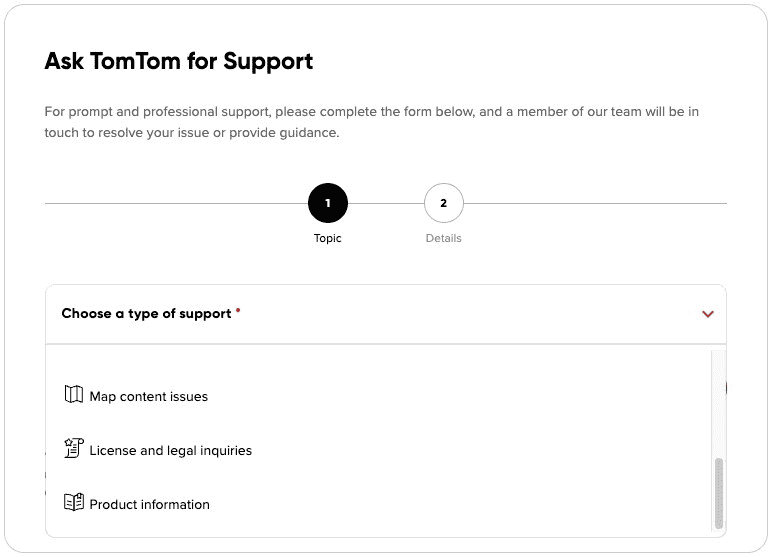Click the support form description paragraph
This screenshot has height=557, width=774.
(x=371, y=122)
